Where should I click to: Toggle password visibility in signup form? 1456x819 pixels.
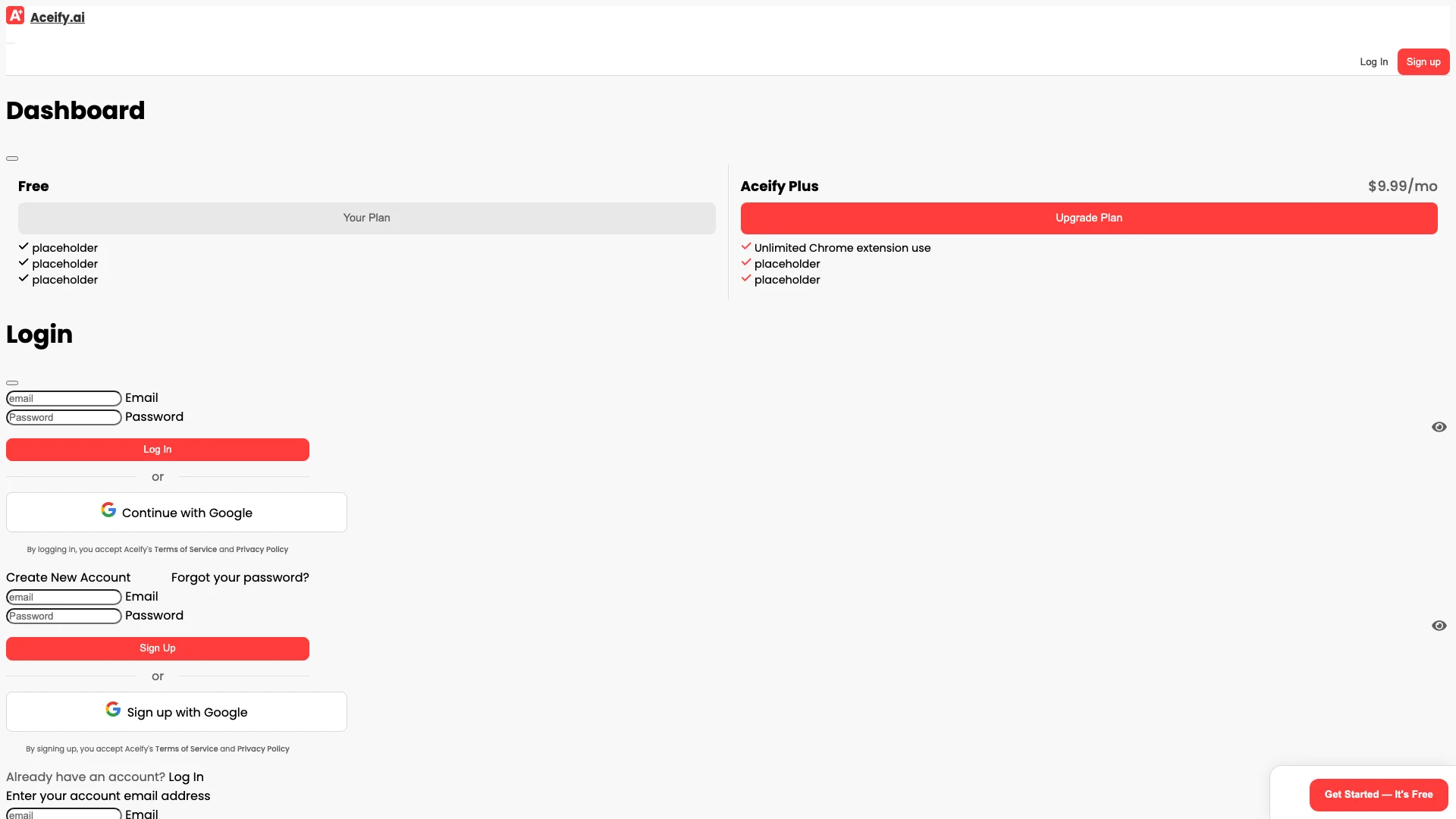[1438, 625]
